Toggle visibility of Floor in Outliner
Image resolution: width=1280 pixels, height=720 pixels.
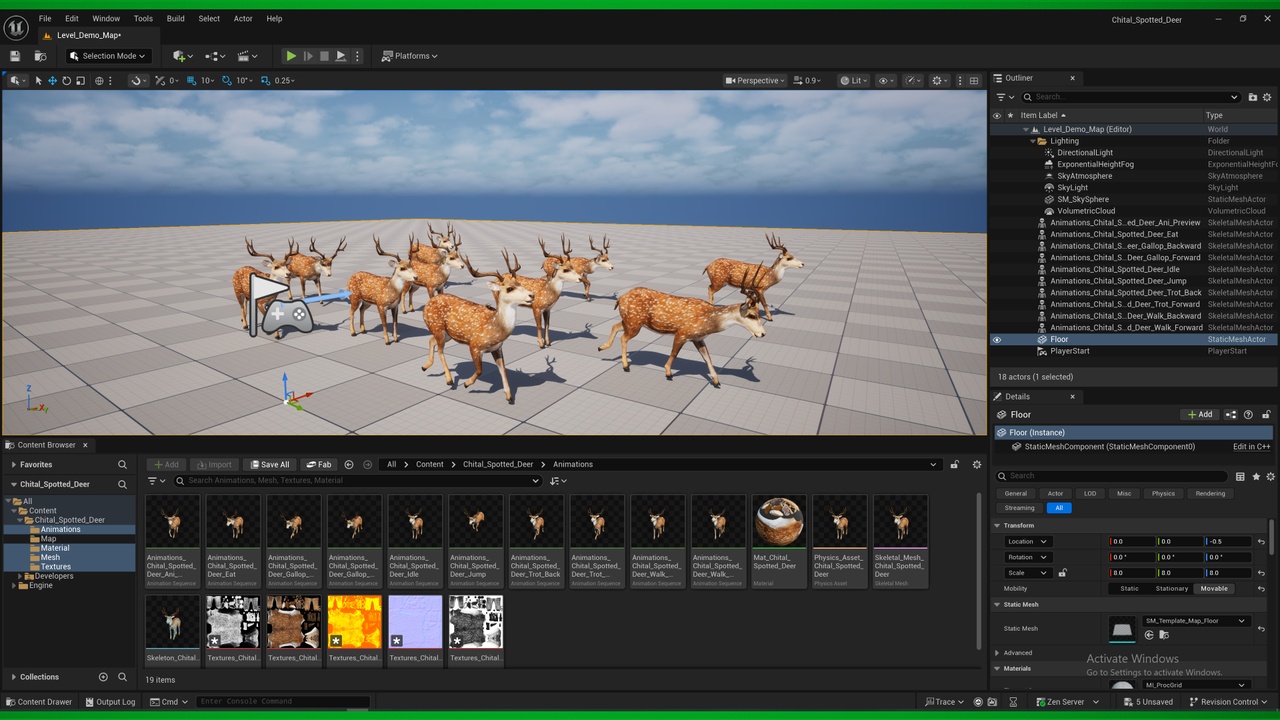[x=997, y=340]
